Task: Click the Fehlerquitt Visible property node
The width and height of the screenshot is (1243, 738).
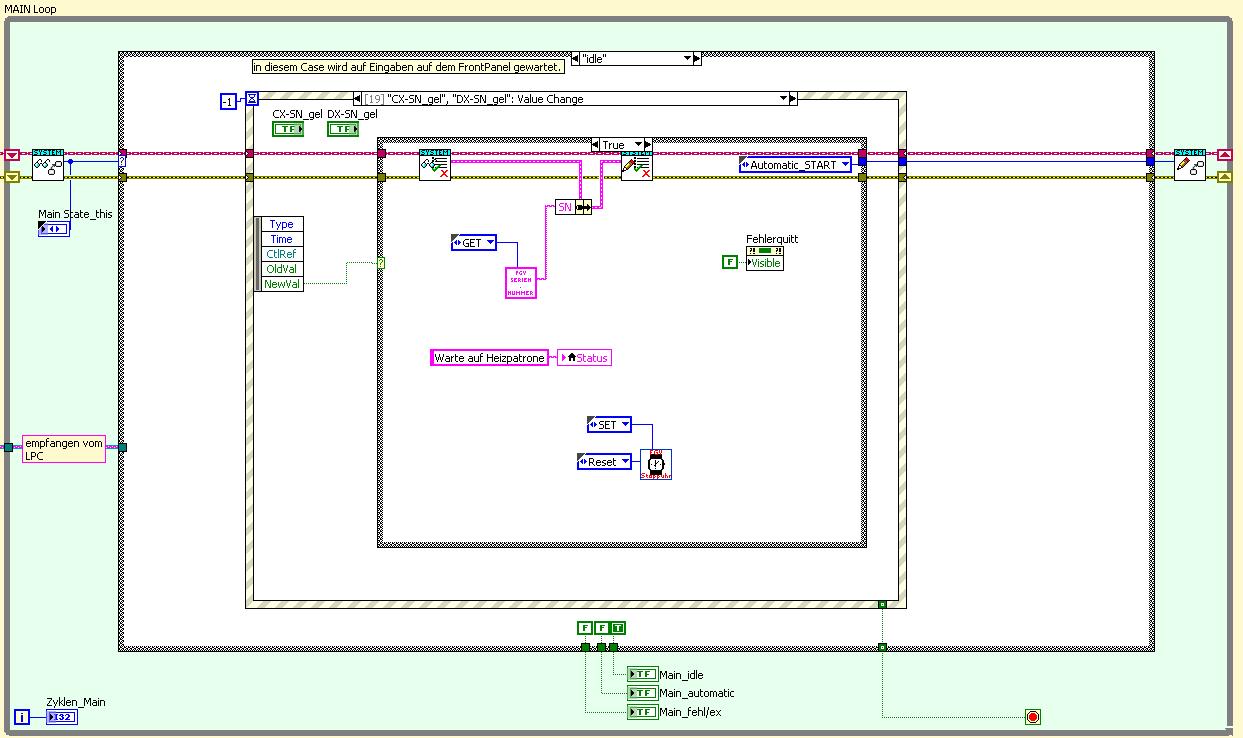Action: pos(765,258)
